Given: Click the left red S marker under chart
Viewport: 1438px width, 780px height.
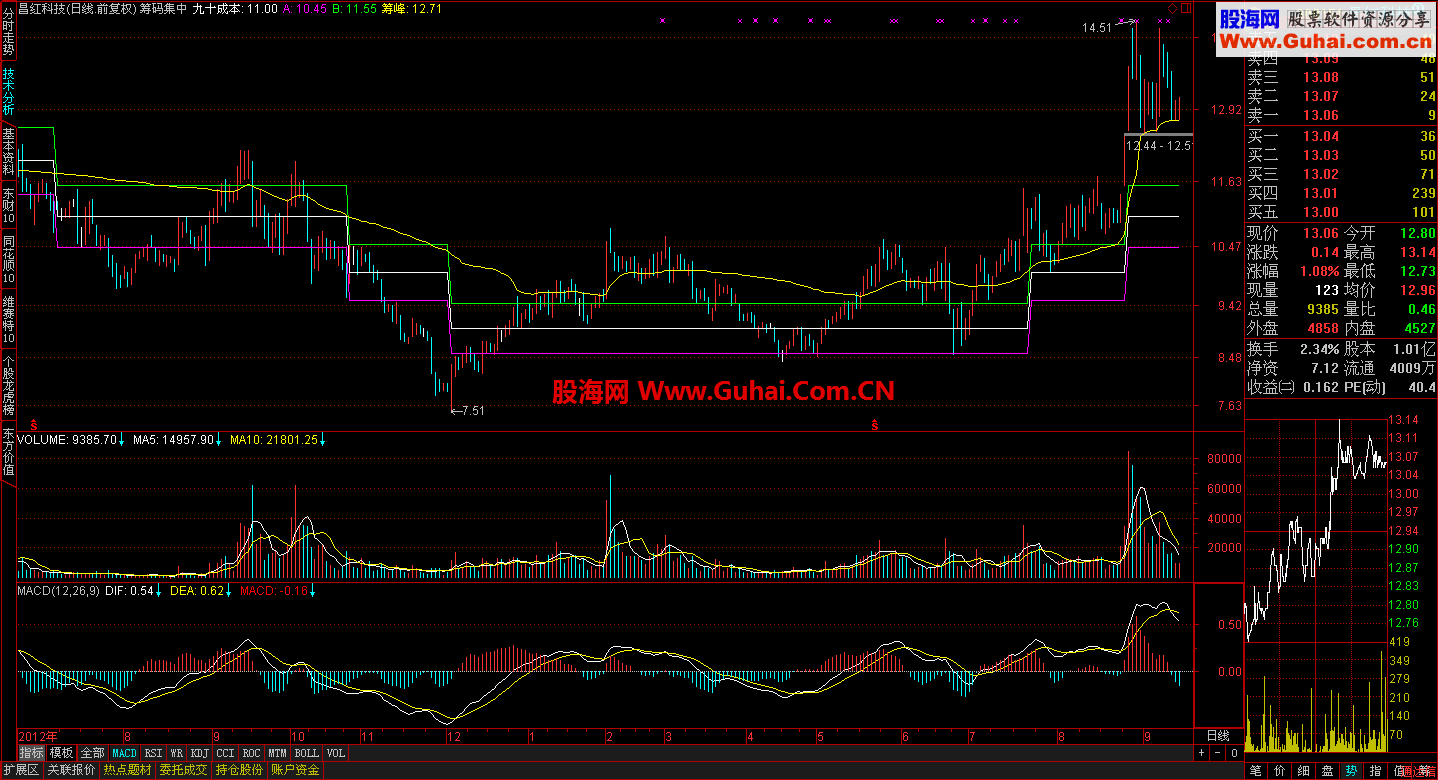Looking at the screenshot, I should (33, 425).
